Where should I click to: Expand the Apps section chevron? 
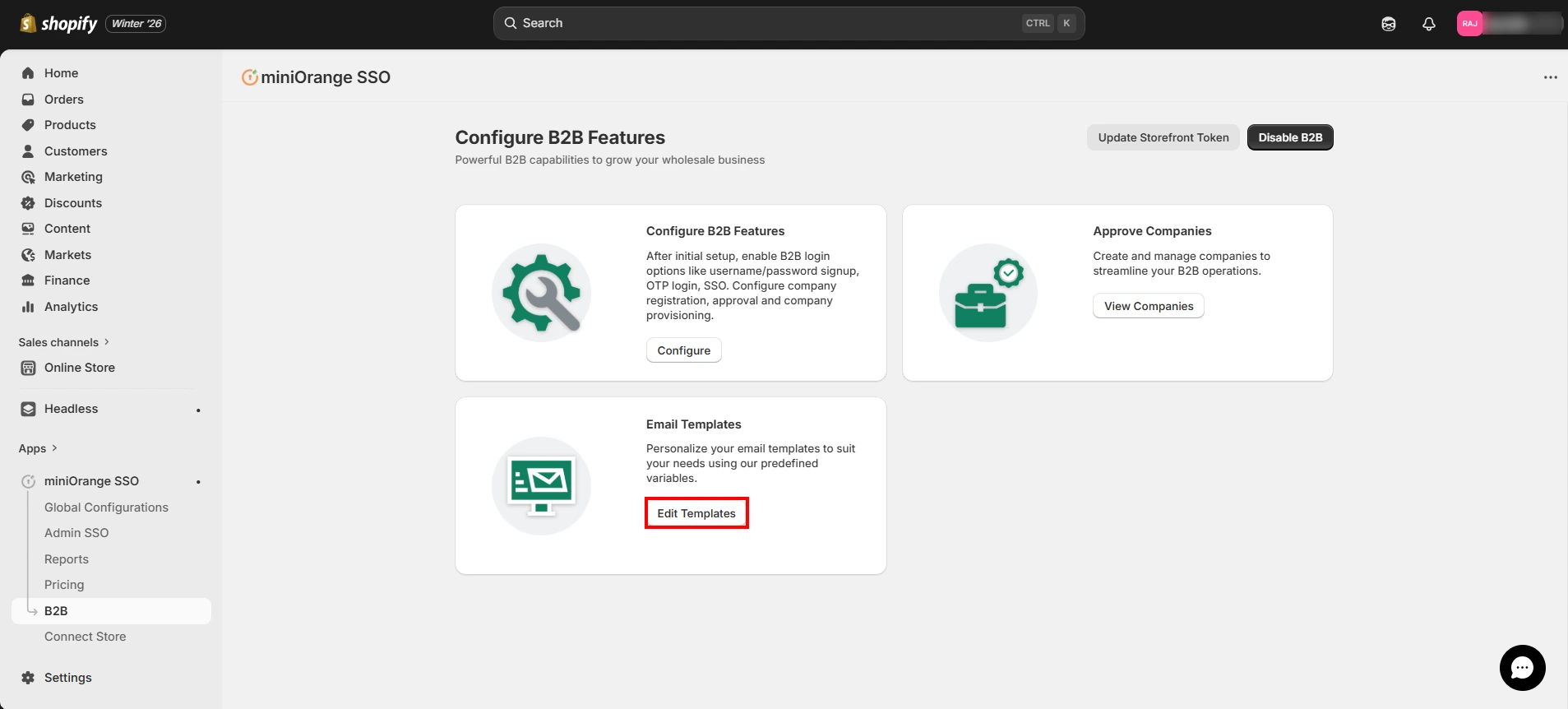[x=54, y=448]
